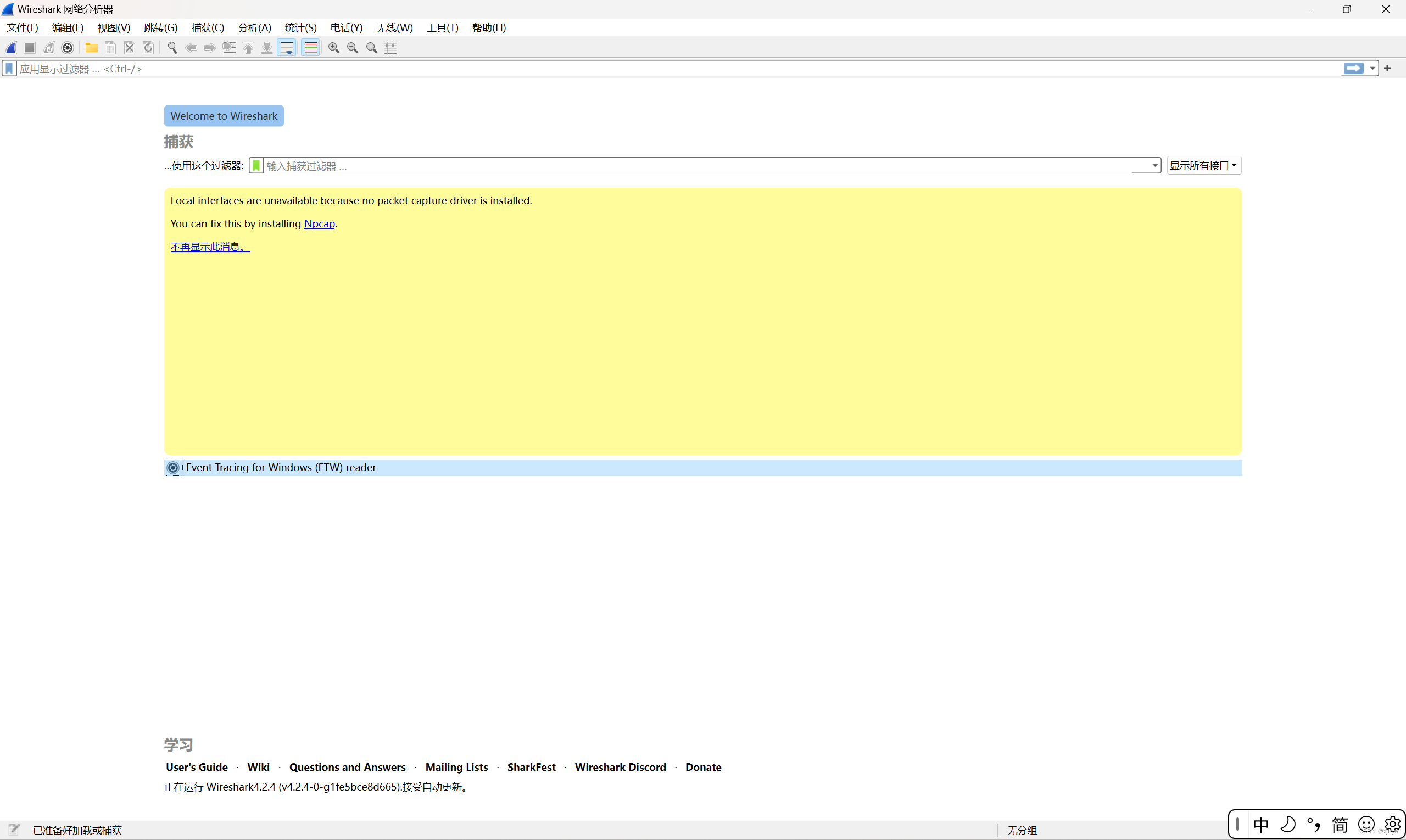Open the 帮助(H) menu
This screenshot has height=840, width=1406.
click(489, 28)
